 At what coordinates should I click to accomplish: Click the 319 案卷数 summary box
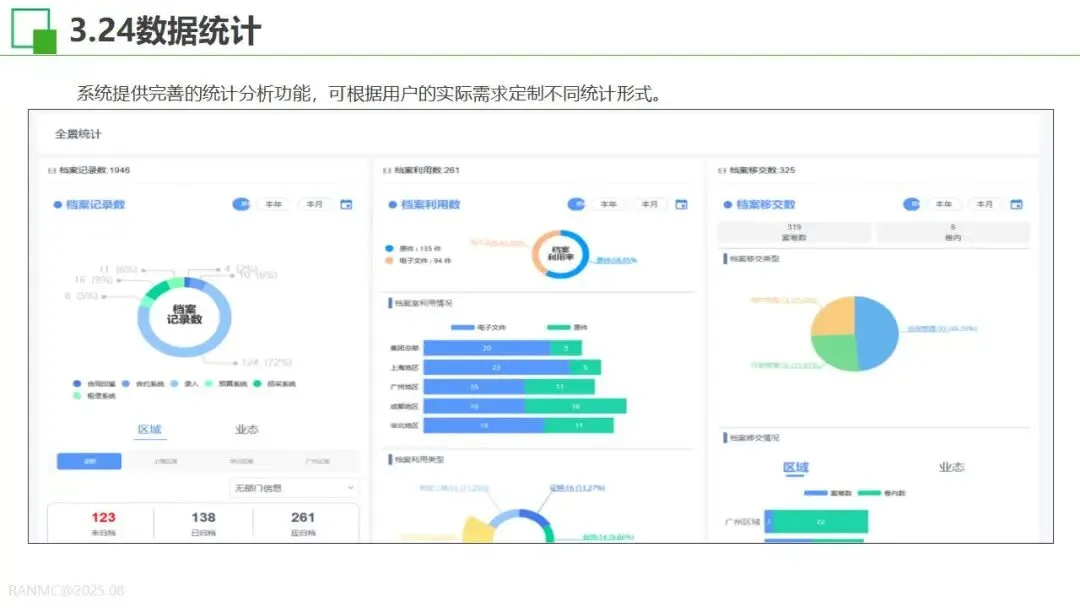[794, 232]
